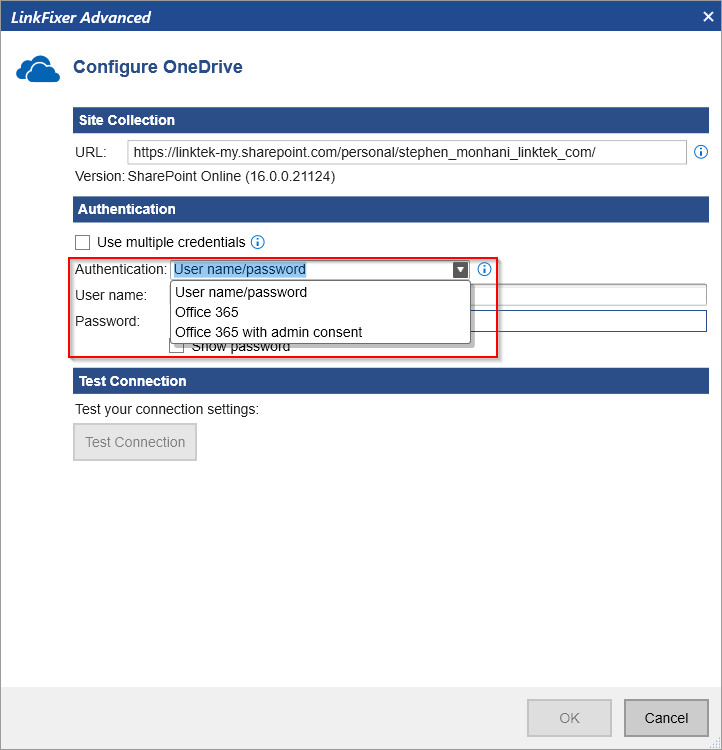Click the Site Collection section header
This screenshot has height=750, width=722.
[x=390, y=120]
